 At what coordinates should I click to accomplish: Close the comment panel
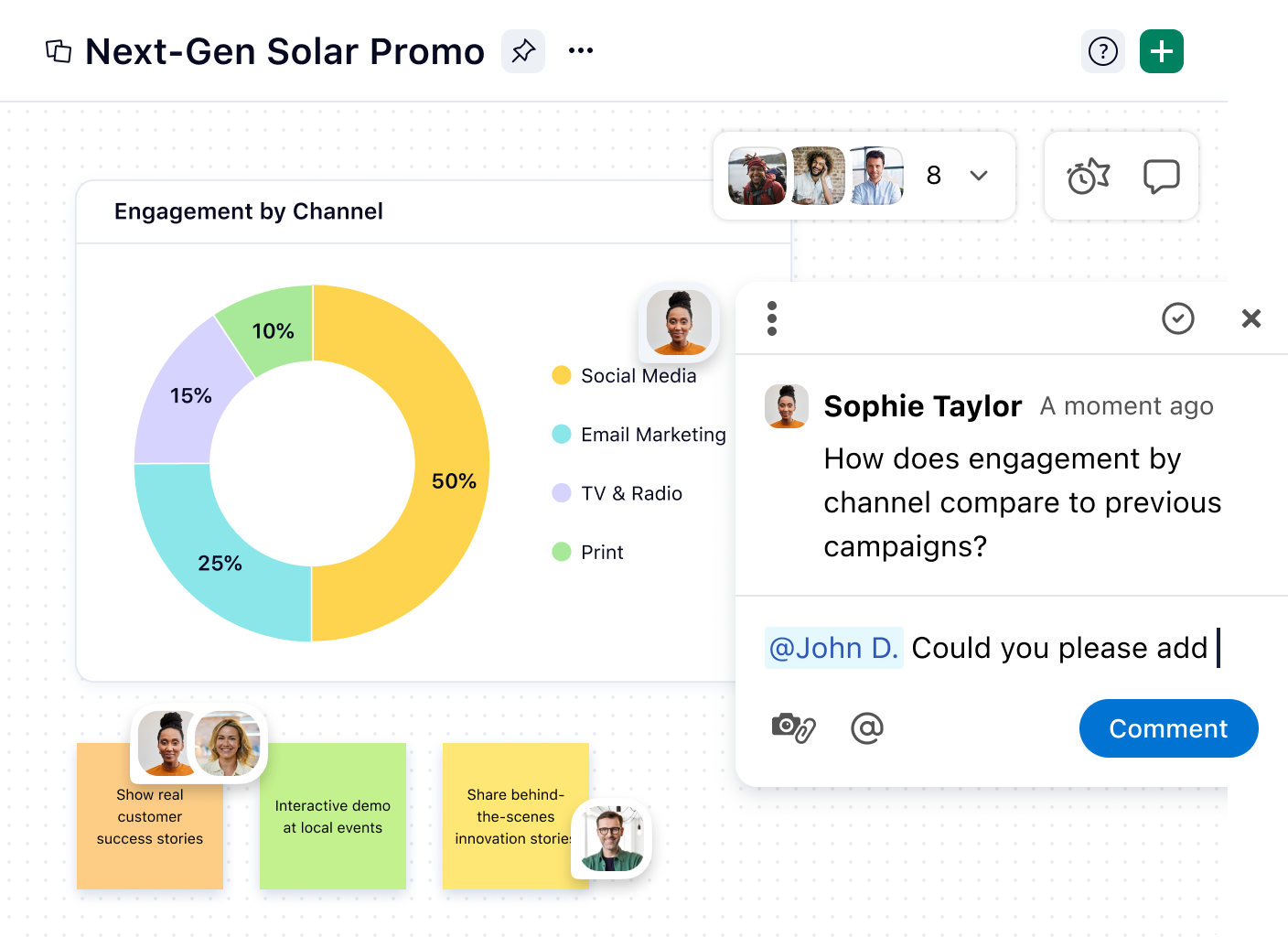point(1250,318)
